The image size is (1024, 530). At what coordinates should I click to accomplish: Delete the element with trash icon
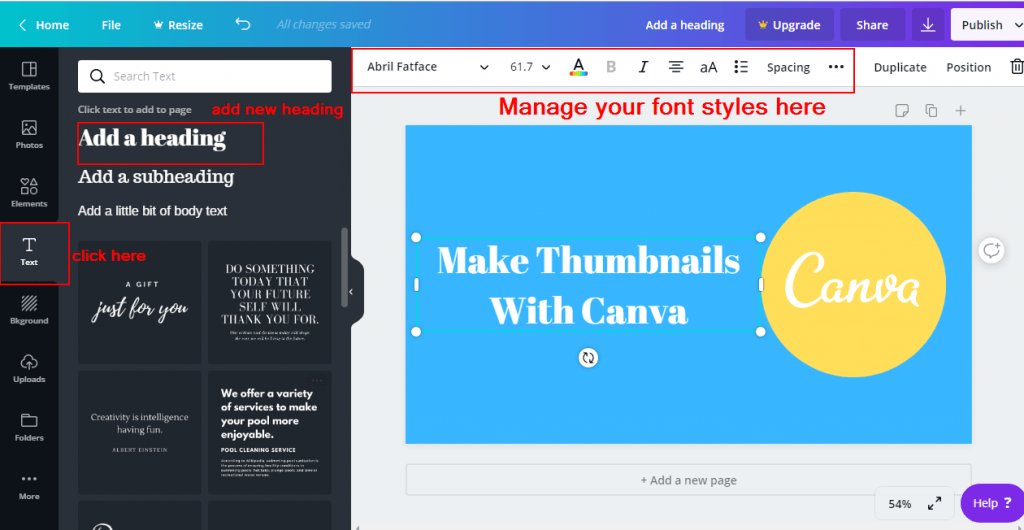point(1017,67)
